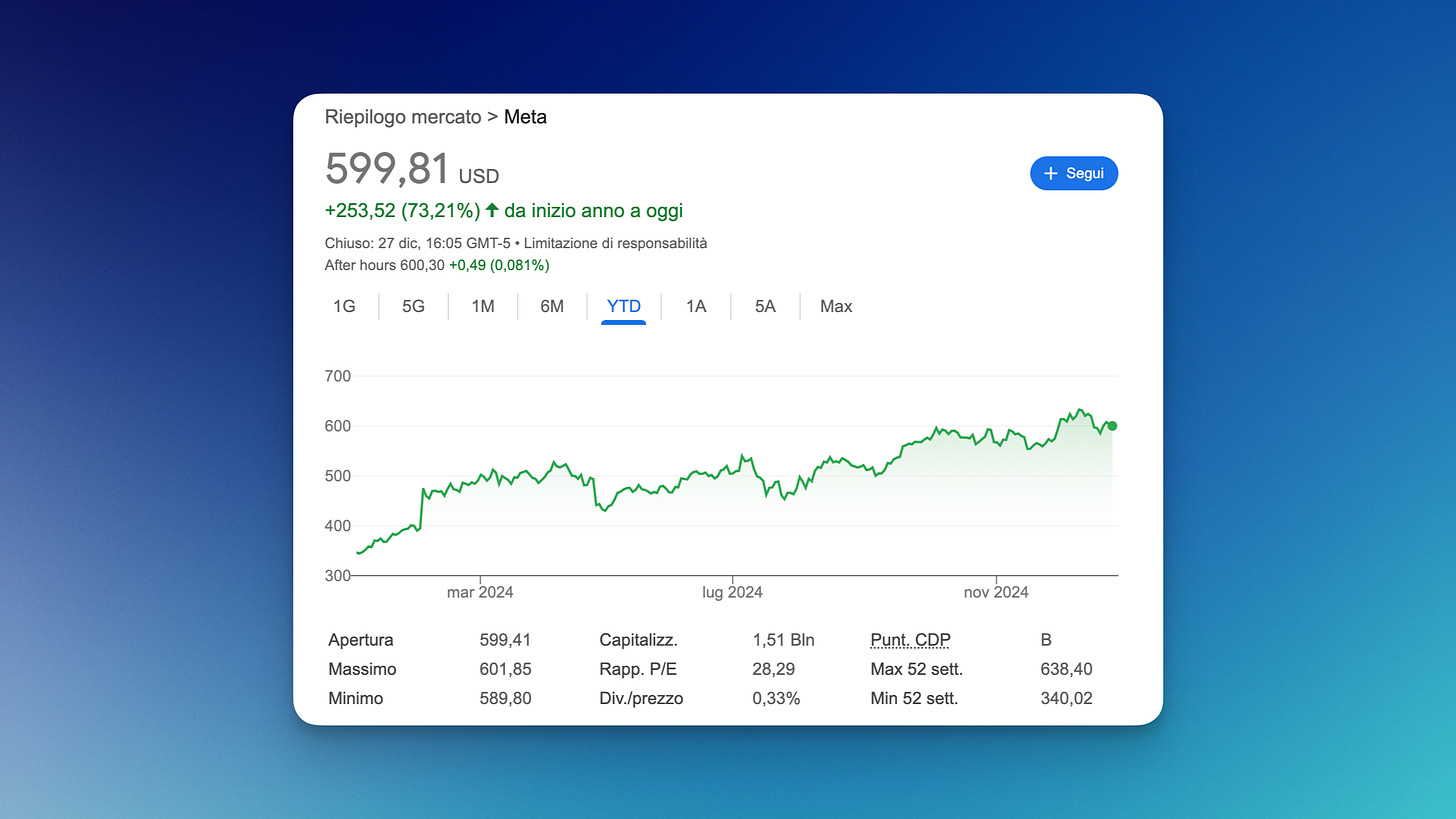
Task: Click the 599,81 price value
Action: pos(387,168)
